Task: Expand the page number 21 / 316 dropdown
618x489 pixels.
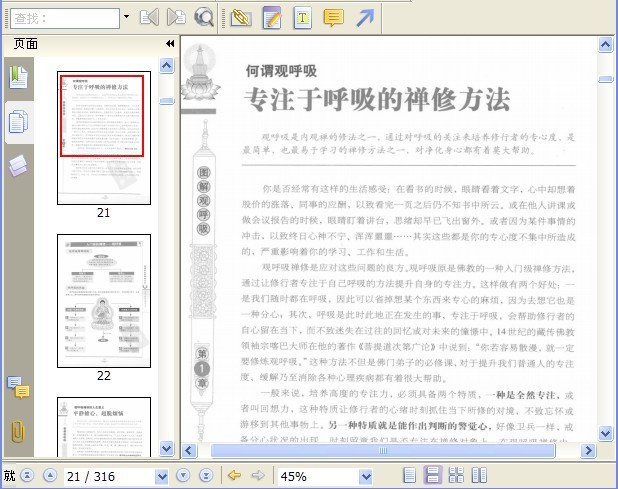Action: 162,477
